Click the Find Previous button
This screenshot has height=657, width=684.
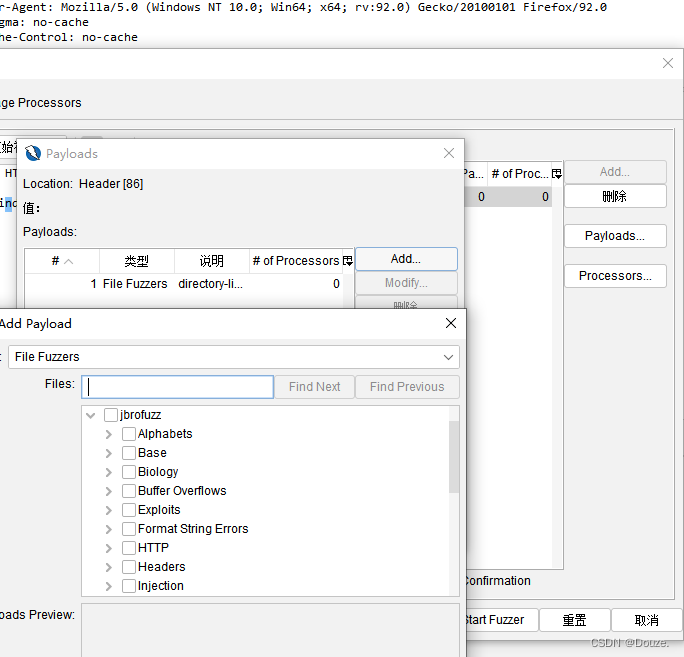(x=407, y=387)
